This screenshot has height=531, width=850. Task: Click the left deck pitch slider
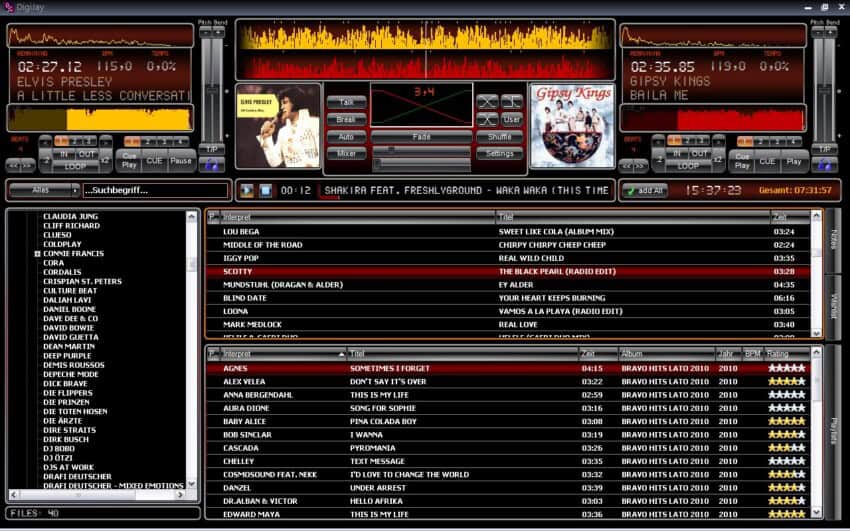pos(211,90)
